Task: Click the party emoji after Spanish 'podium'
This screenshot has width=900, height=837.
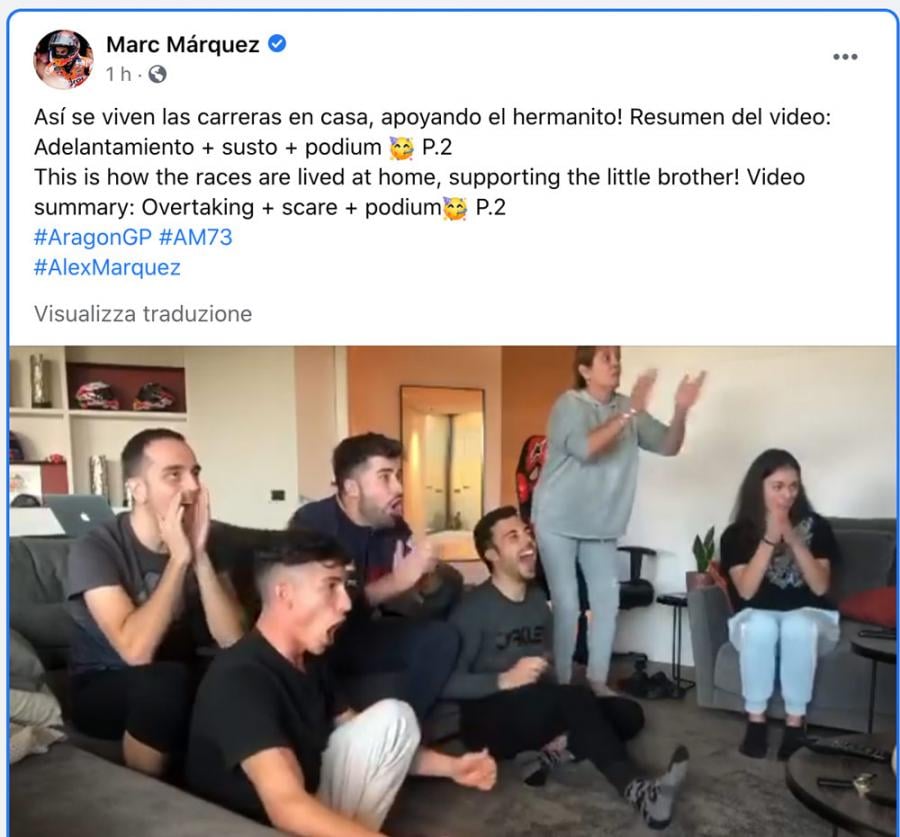Action: tap(401, 148)
